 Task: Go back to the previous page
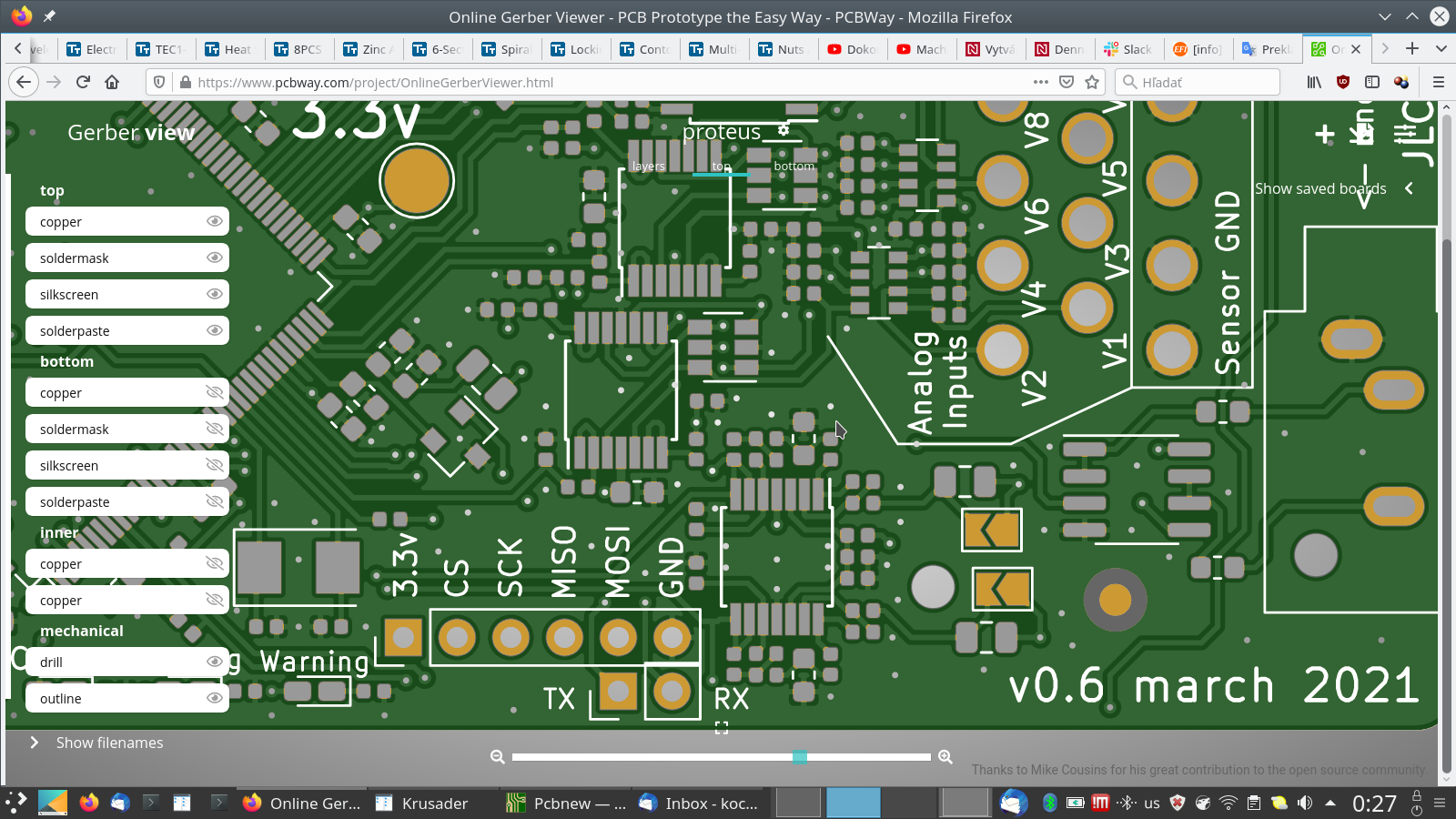(x=24, y=82)
